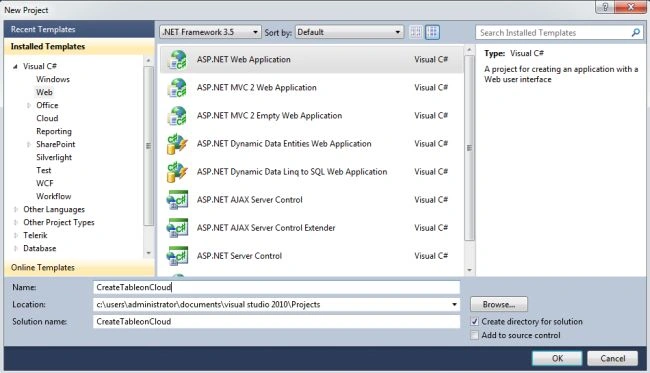Screen dimensions: 650x373
Task: Expand the SharePoint tree node
Action: tap(29, 144)
